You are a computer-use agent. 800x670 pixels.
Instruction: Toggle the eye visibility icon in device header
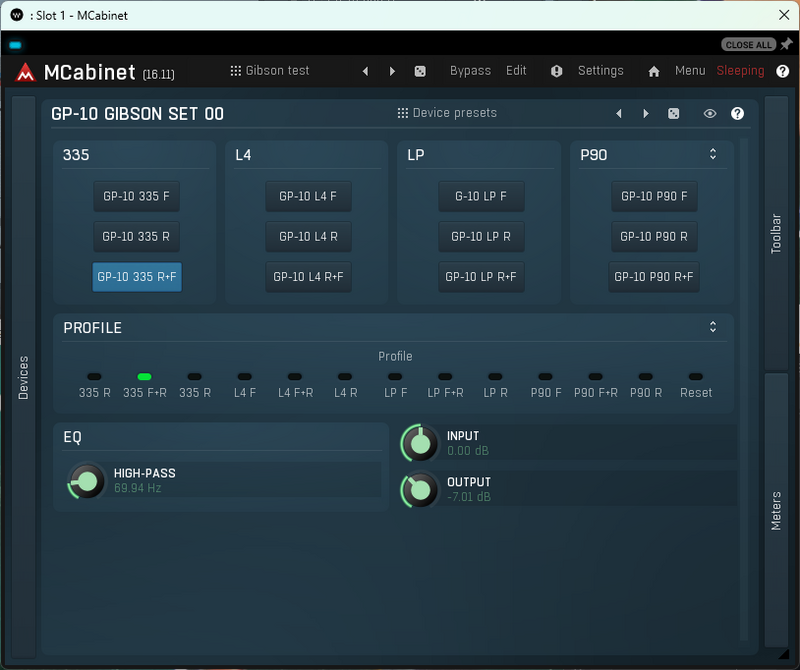click(710, 113)
